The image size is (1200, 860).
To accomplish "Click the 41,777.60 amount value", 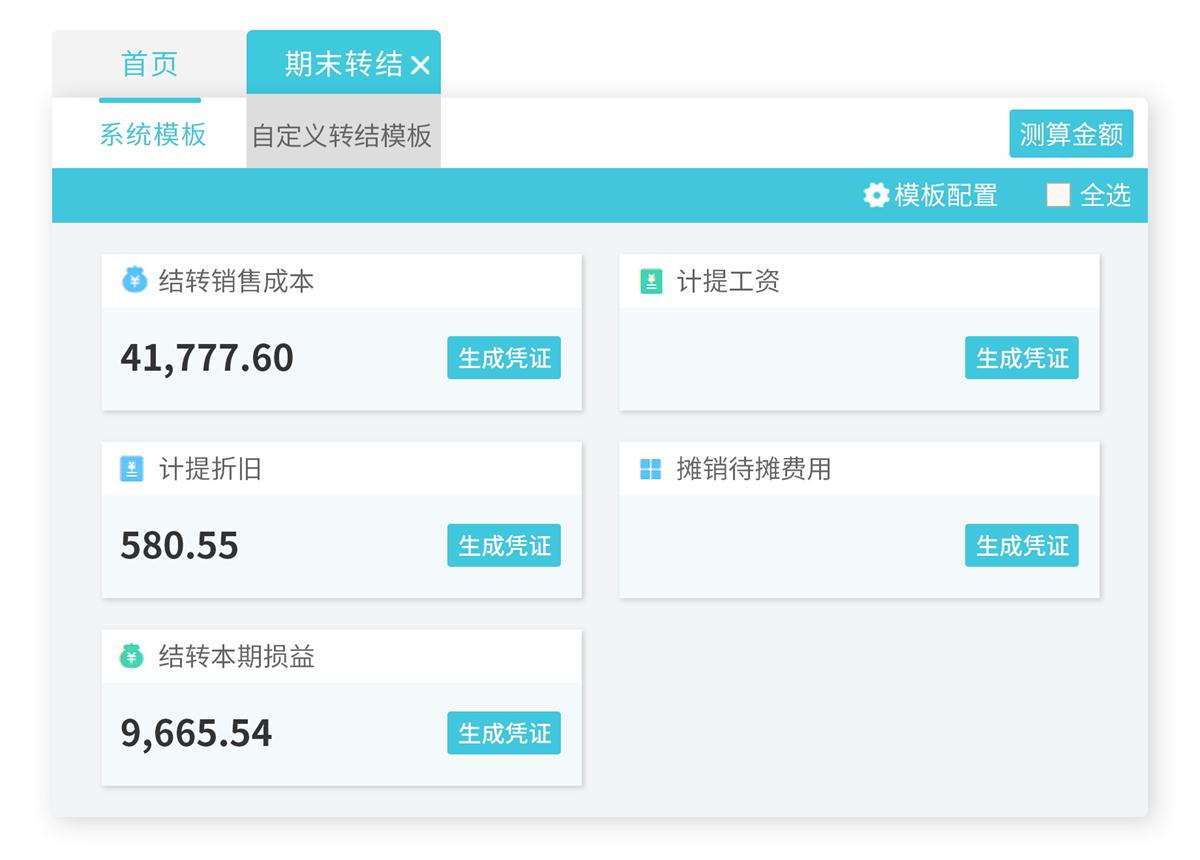I will pos(207,358).
